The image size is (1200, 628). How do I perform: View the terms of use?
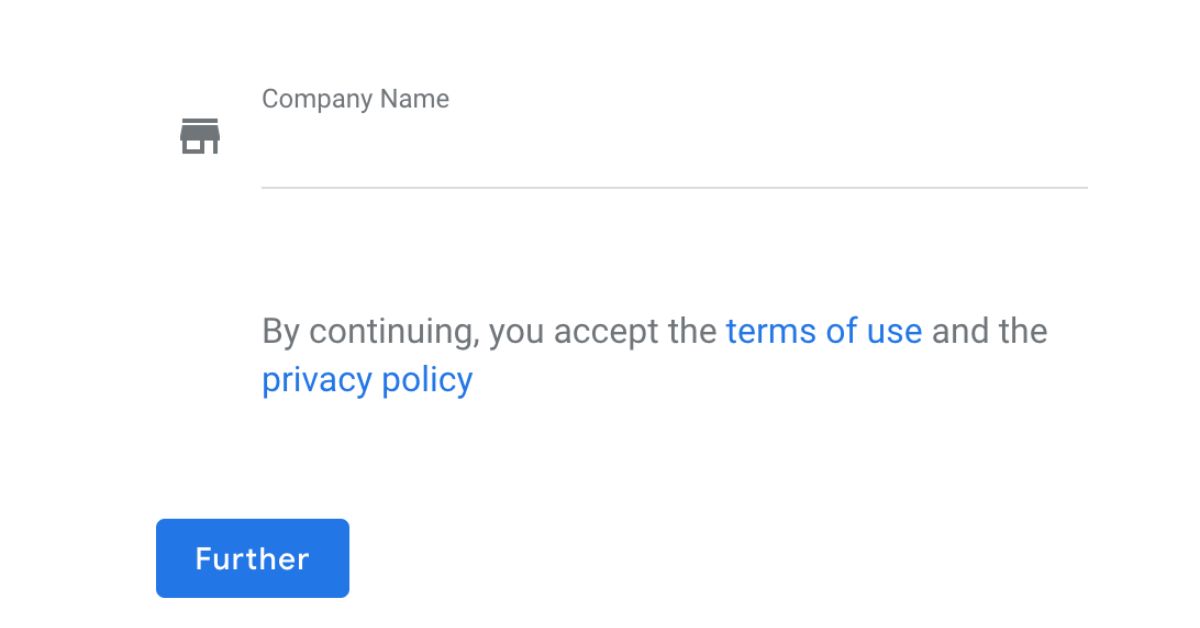pyautogui.click(x=823, y=331)
